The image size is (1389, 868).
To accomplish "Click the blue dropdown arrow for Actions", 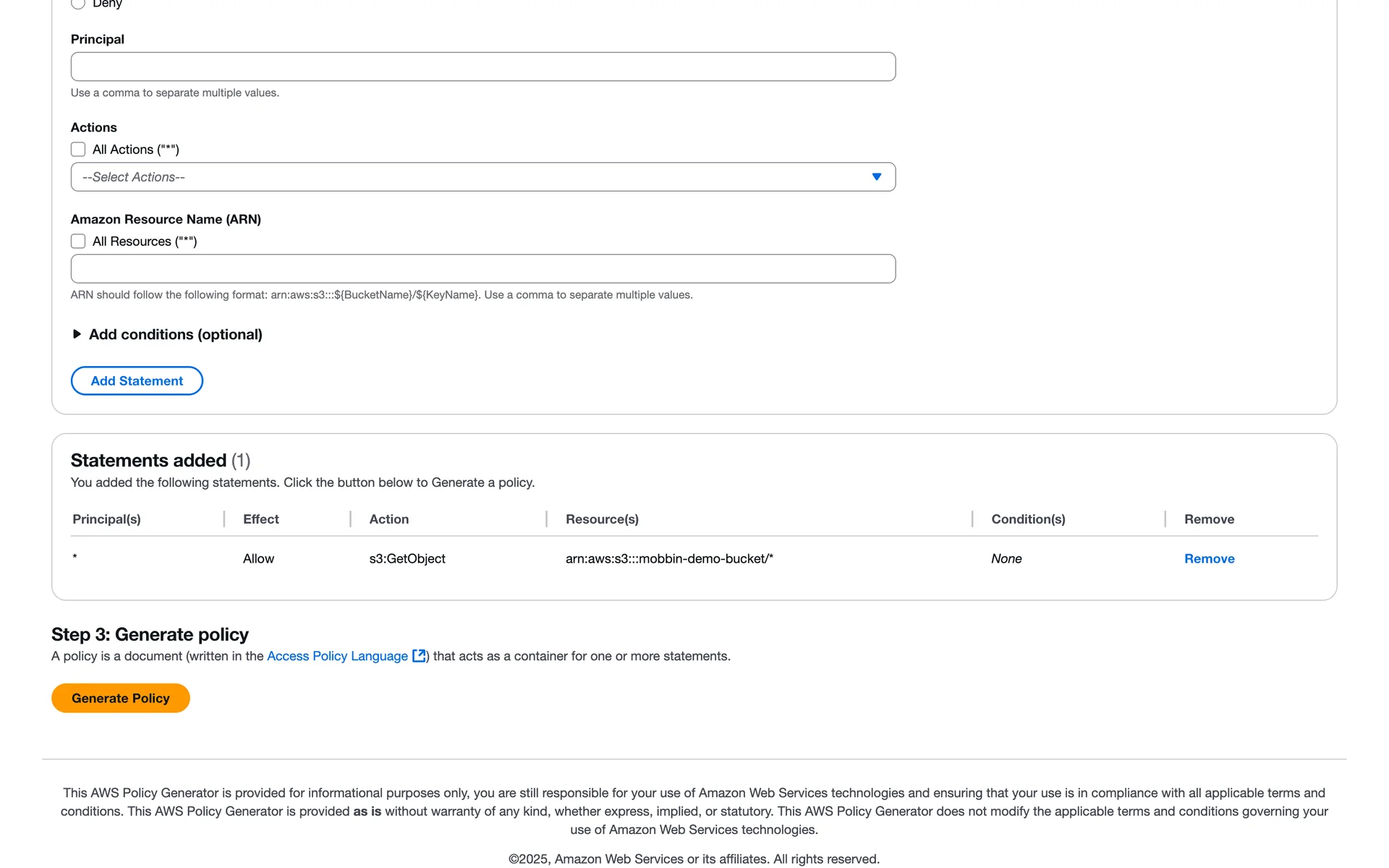I will pyautogui.click(x=876, y=177).
